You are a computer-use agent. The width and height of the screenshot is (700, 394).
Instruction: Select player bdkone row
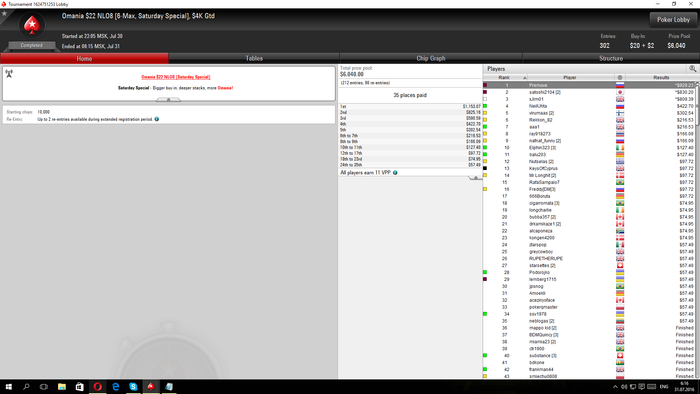[589, 362]
